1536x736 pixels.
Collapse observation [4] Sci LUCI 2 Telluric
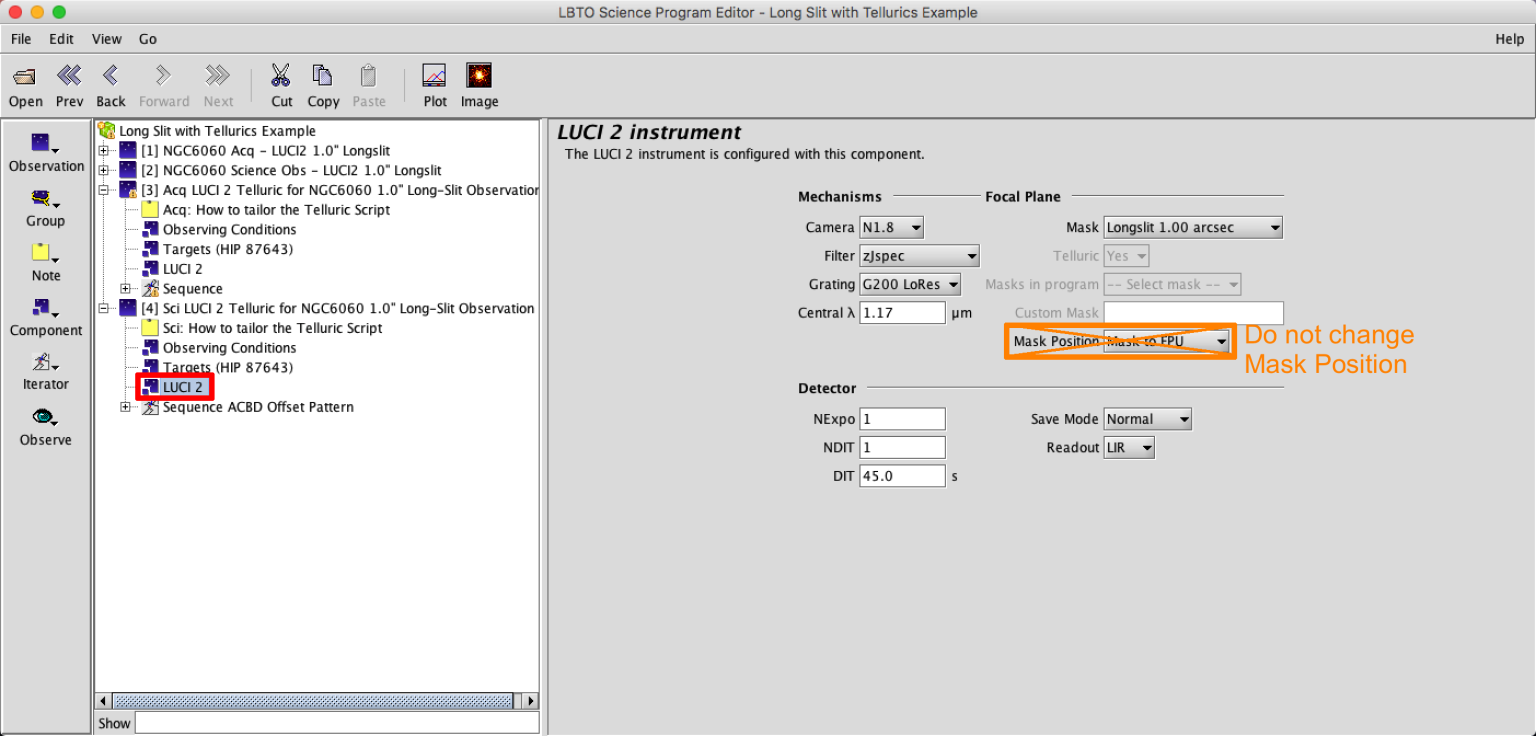point(104,308)
